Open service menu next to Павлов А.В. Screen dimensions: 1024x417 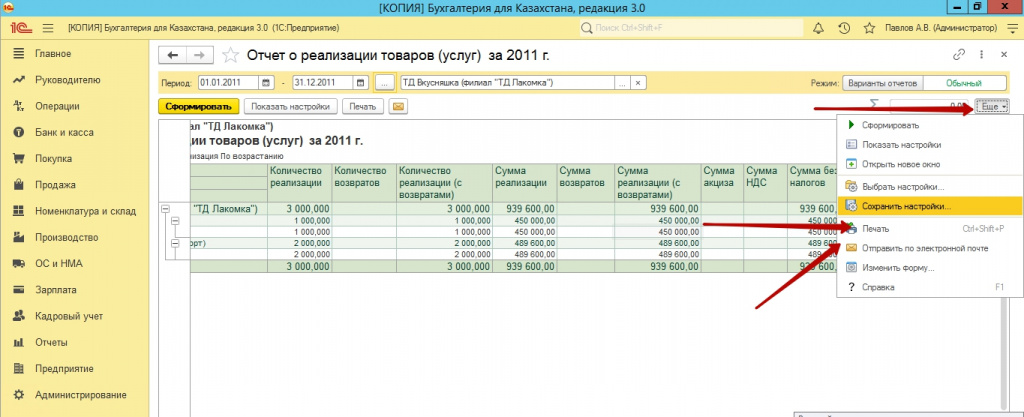[x=1011, y=28]
